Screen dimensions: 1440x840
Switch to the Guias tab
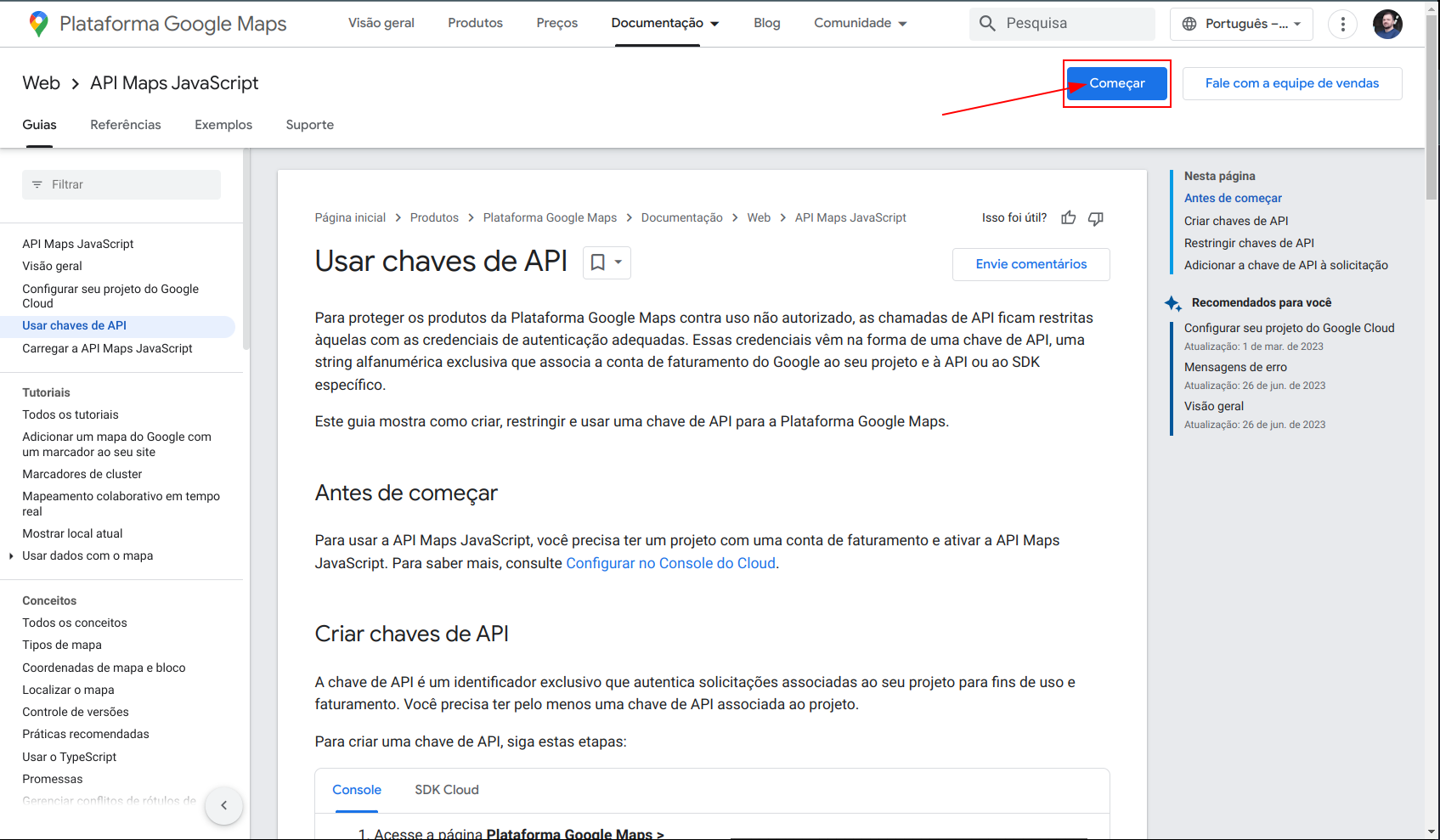tap(39, 125)
